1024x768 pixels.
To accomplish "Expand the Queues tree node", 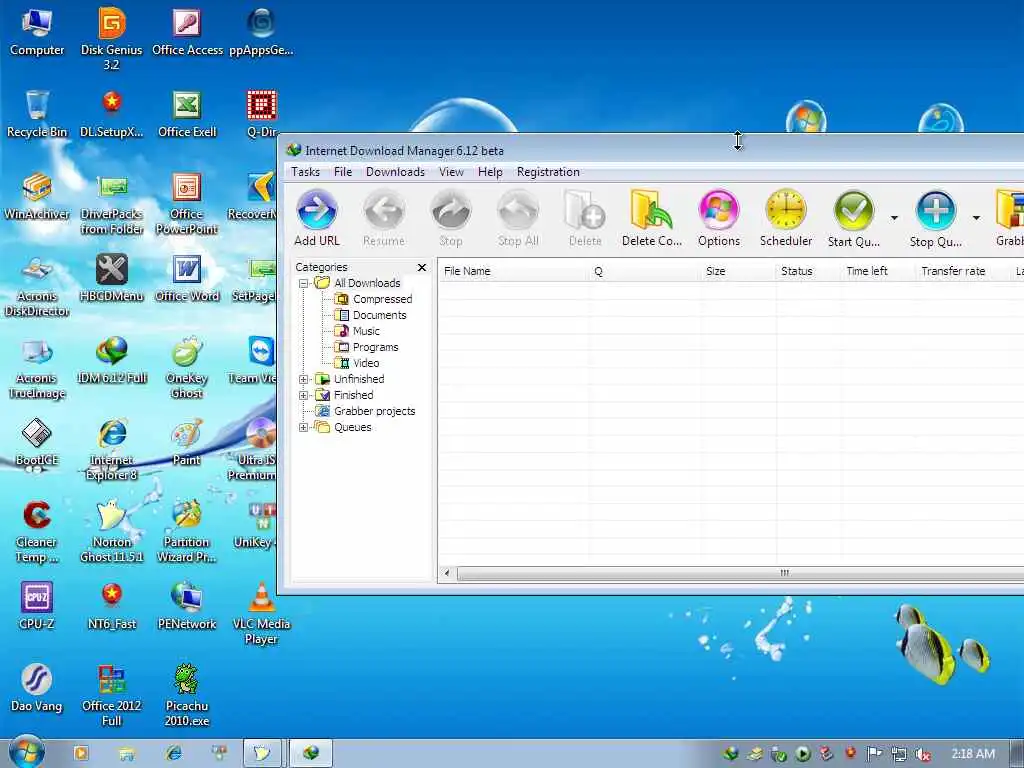I will coord(303,427).
